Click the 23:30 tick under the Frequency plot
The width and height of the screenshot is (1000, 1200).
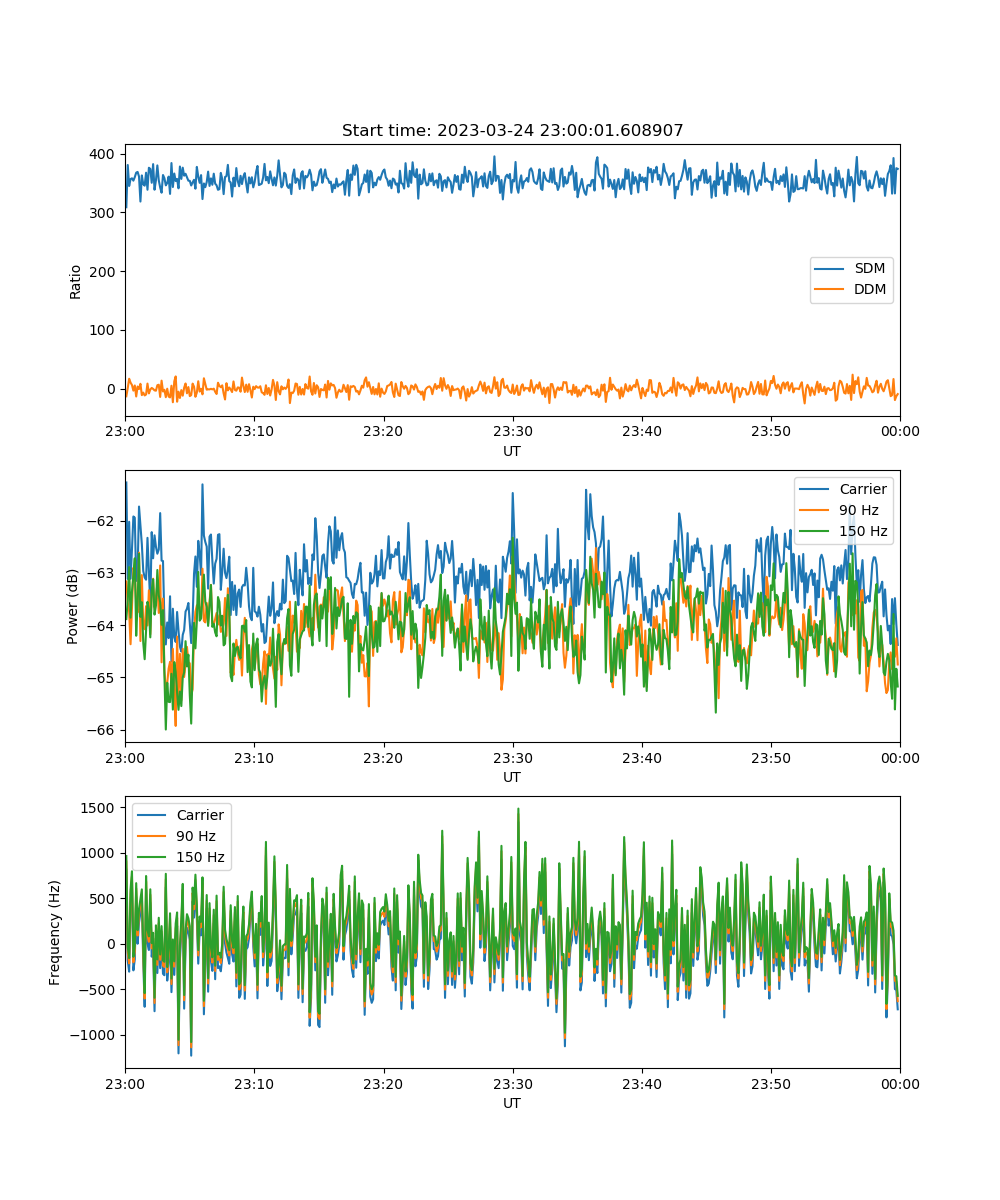point(512,1083)
